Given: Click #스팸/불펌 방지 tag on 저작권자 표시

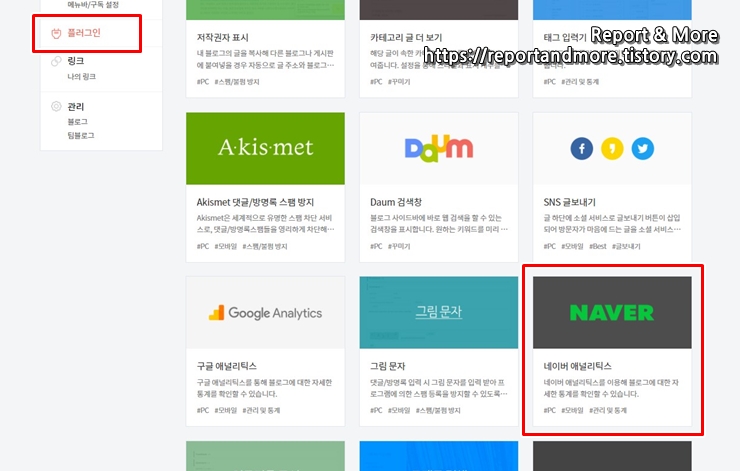Looking at the screenshot, I should tap(237, 82).
